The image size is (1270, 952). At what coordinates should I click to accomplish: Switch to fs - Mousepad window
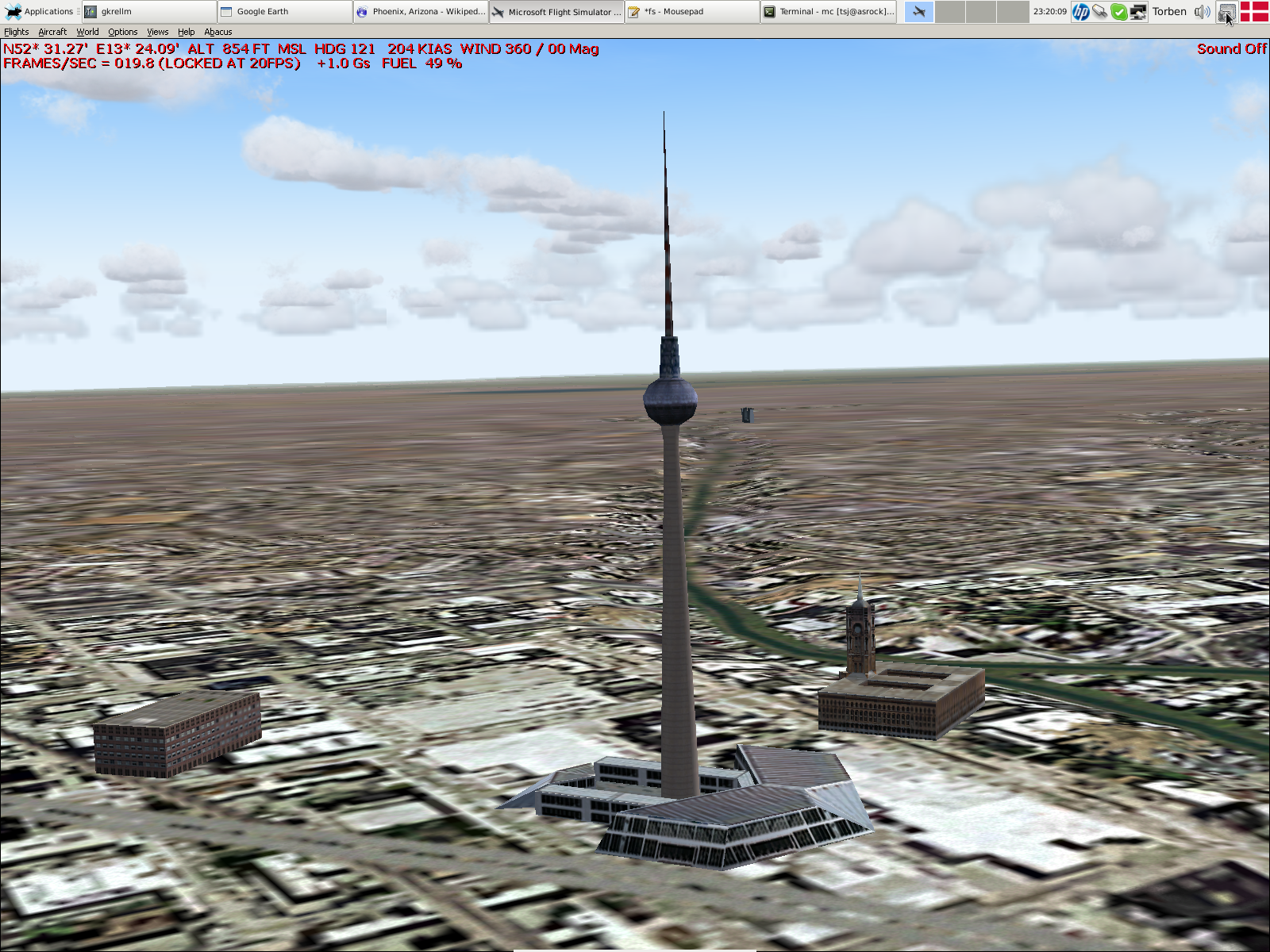pos(692,12)
